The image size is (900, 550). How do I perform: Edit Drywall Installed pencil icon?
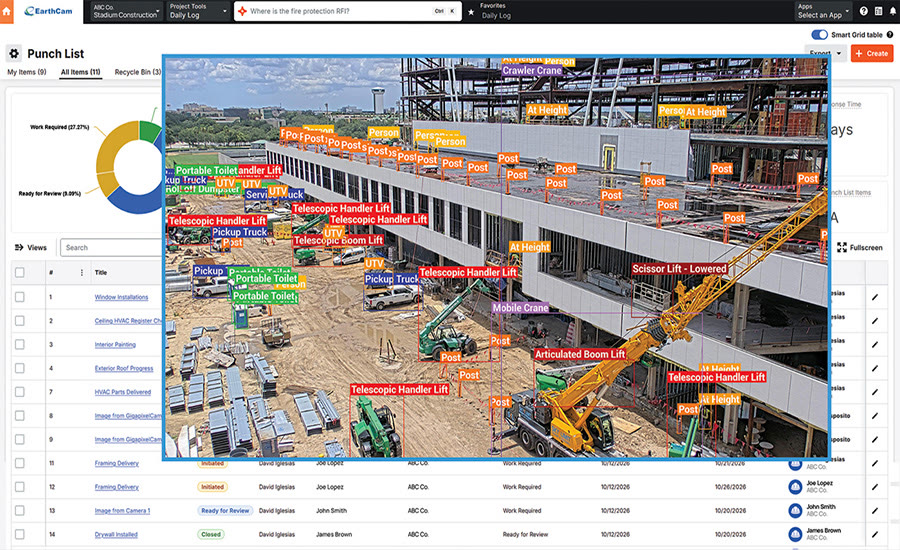[x=875, y=534]
